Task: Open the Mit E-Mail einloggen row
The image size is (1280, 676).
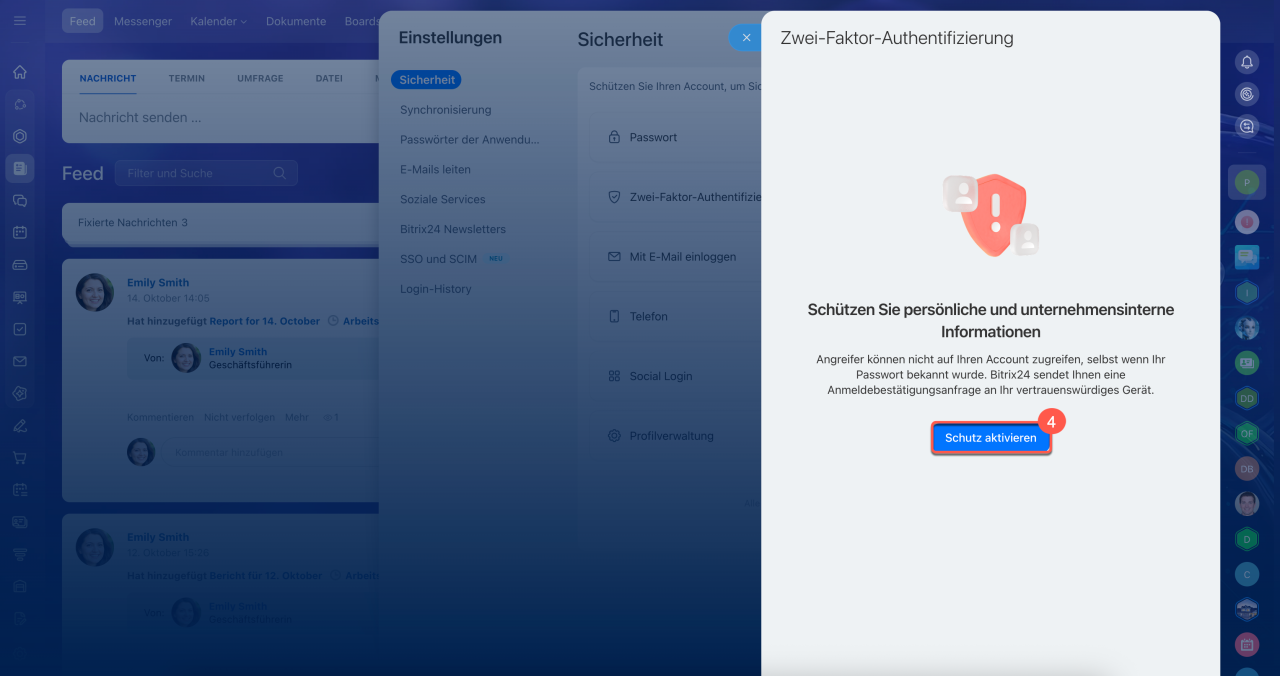Action: [675, 257]
